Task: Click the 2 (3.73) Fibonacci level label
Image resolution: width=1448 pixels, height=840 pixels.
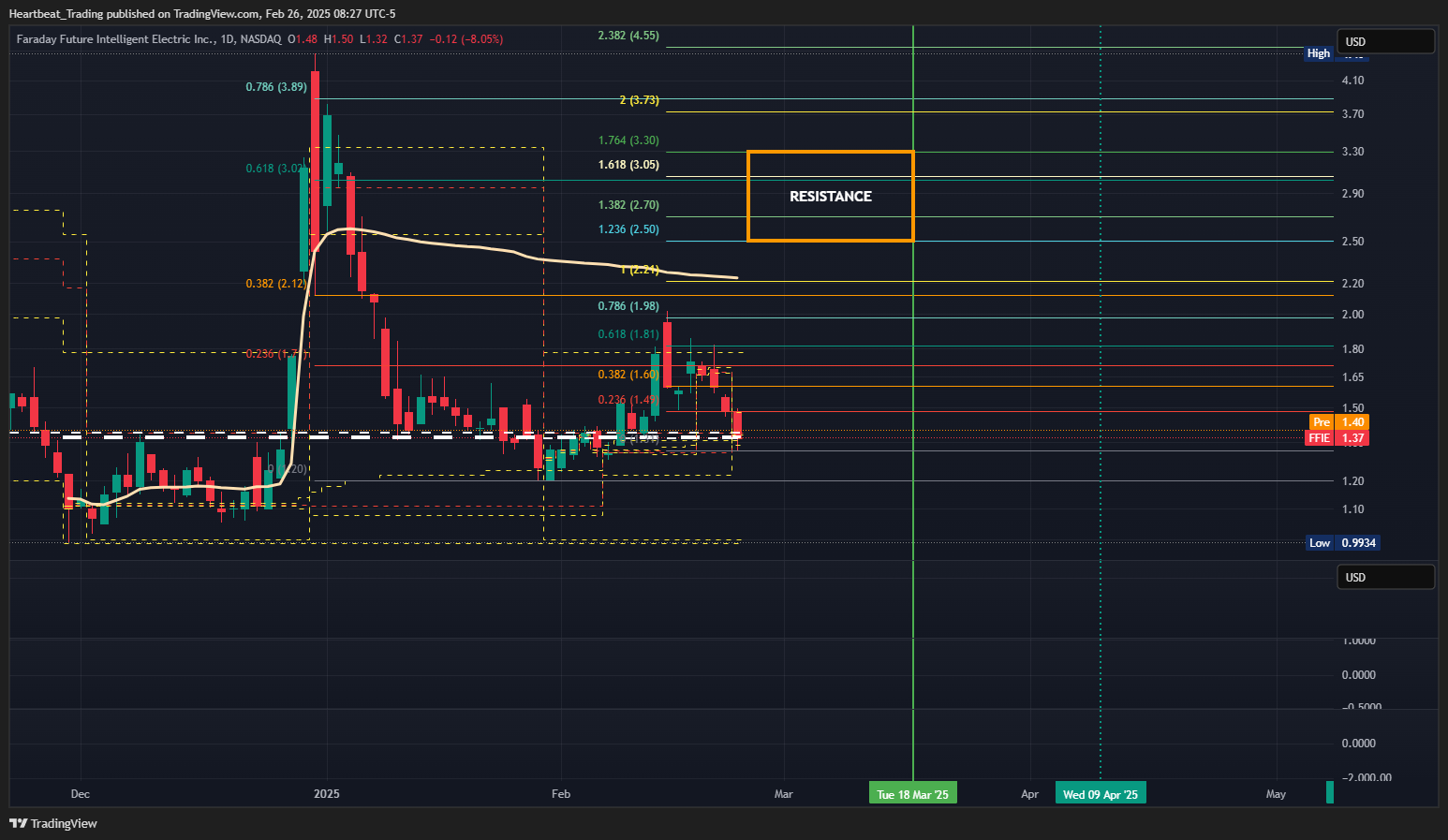Action: pyautogui.click(x=640, y=100)
